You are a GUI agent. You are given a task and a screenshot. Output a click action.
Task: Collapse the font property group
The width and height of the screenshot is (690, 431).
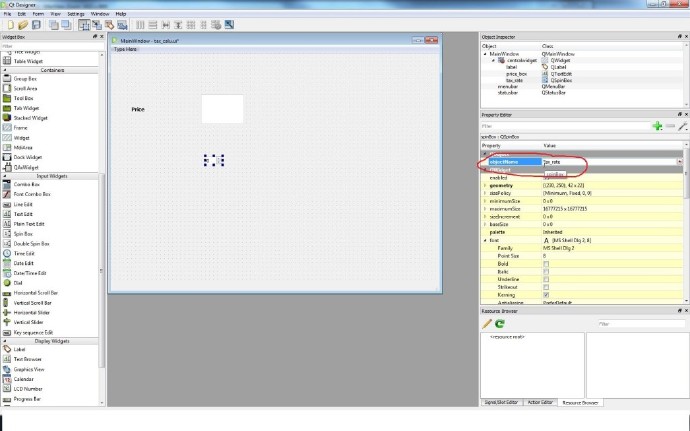pyautogui.click(x=485, y=240)
